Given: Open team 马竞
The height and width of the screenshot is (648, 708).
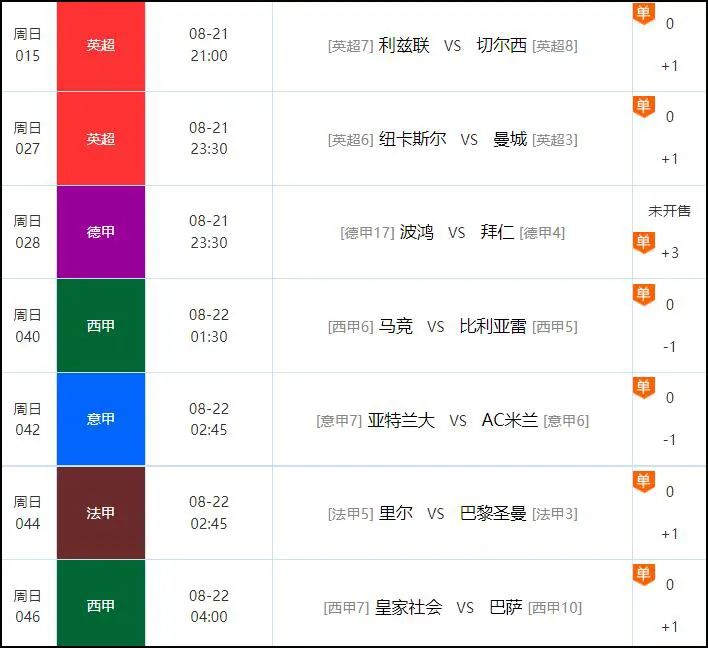Looking at the screenshot, I should 396,326.
